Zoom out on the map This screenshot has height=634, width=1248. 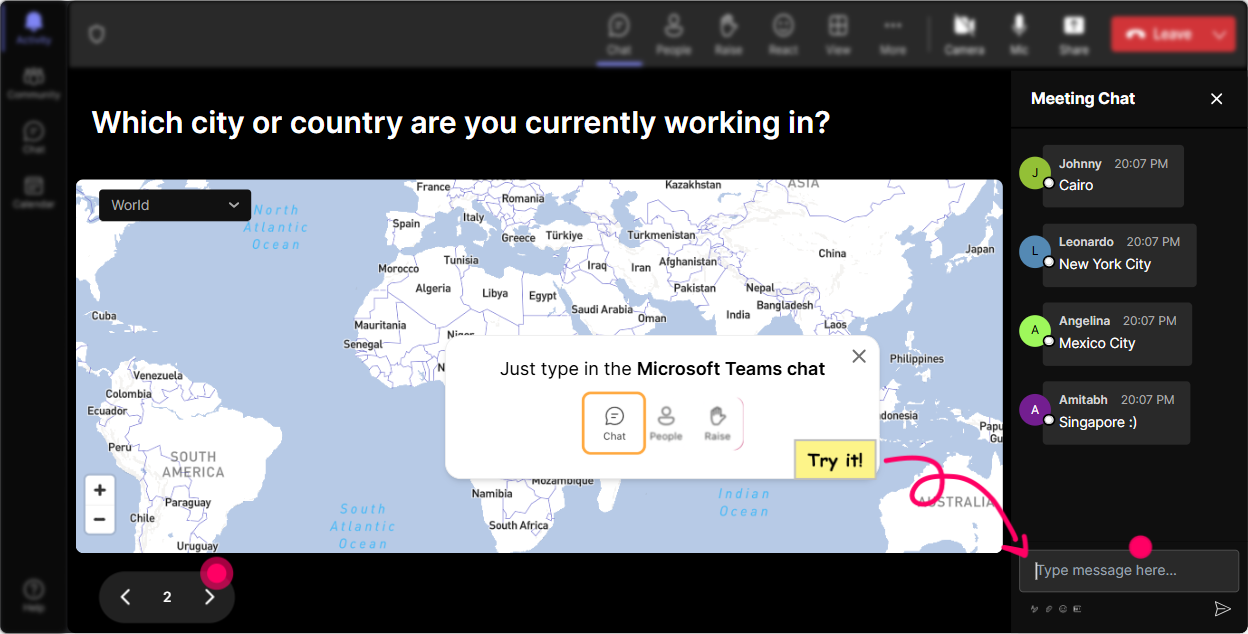(x=100, y=519)
